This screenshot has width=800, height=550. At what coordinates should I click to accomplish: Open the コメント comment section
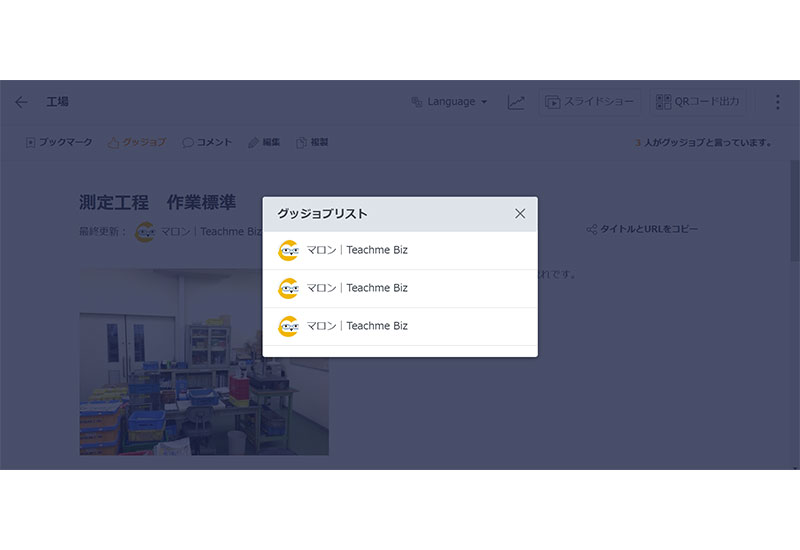click(x=207, y=143)
